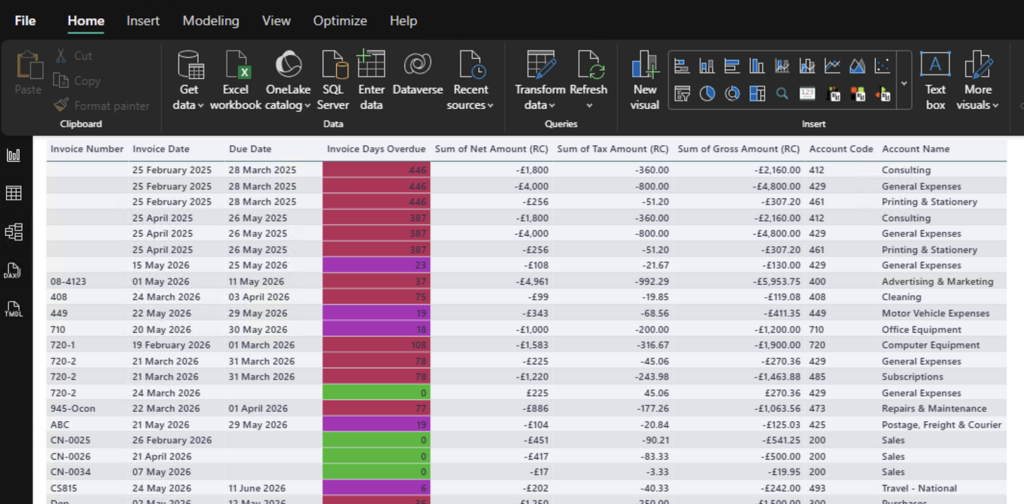The width and height of the screenshot is (1024, 504).
Task: Insert a line and clustered column chart
Action: point(807,66)
